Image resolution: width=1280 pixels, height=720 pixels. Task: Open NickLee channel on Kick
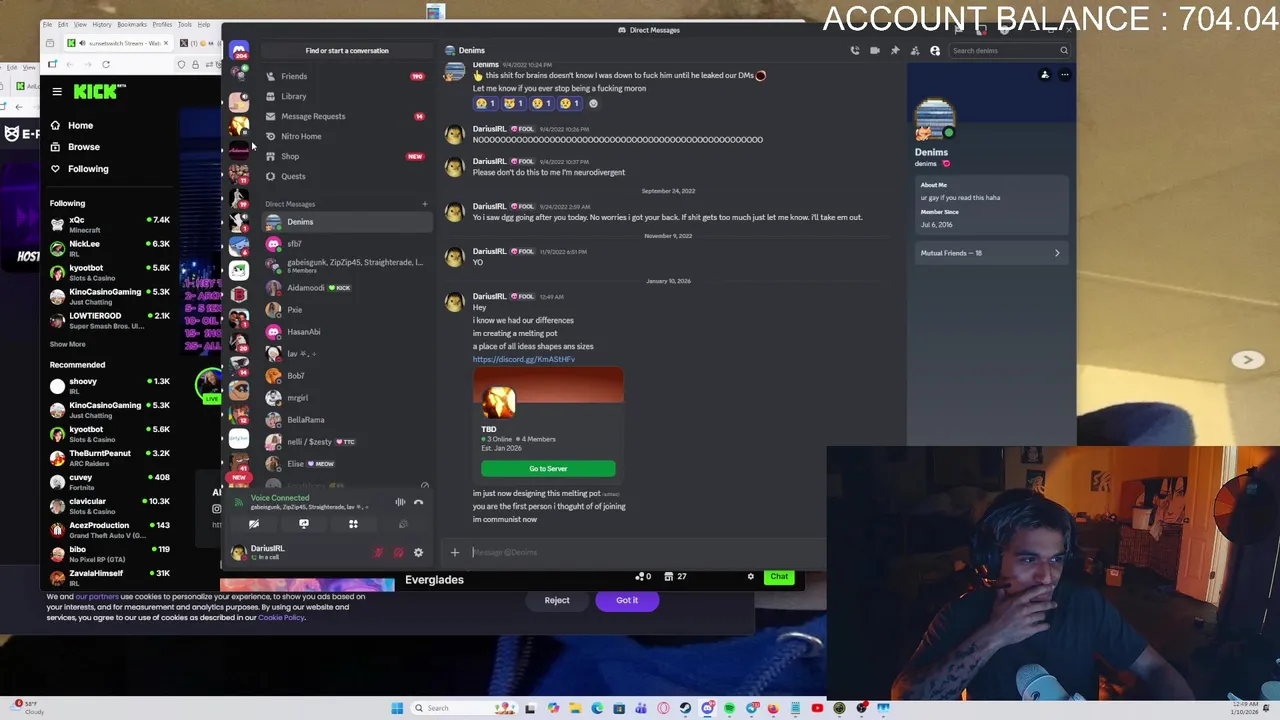110,248
